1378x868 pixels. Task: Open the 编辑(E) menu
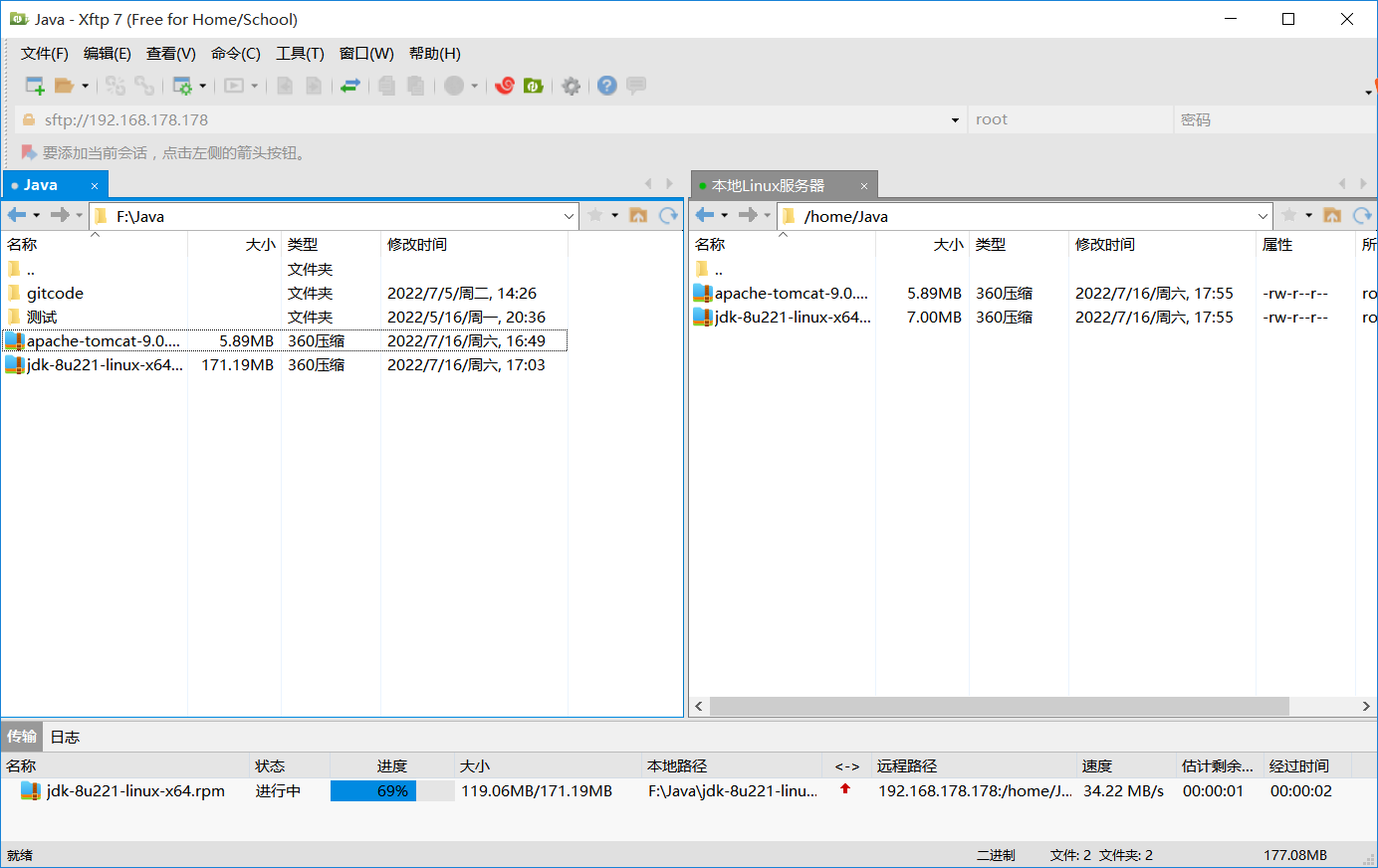tap(108, 54)
